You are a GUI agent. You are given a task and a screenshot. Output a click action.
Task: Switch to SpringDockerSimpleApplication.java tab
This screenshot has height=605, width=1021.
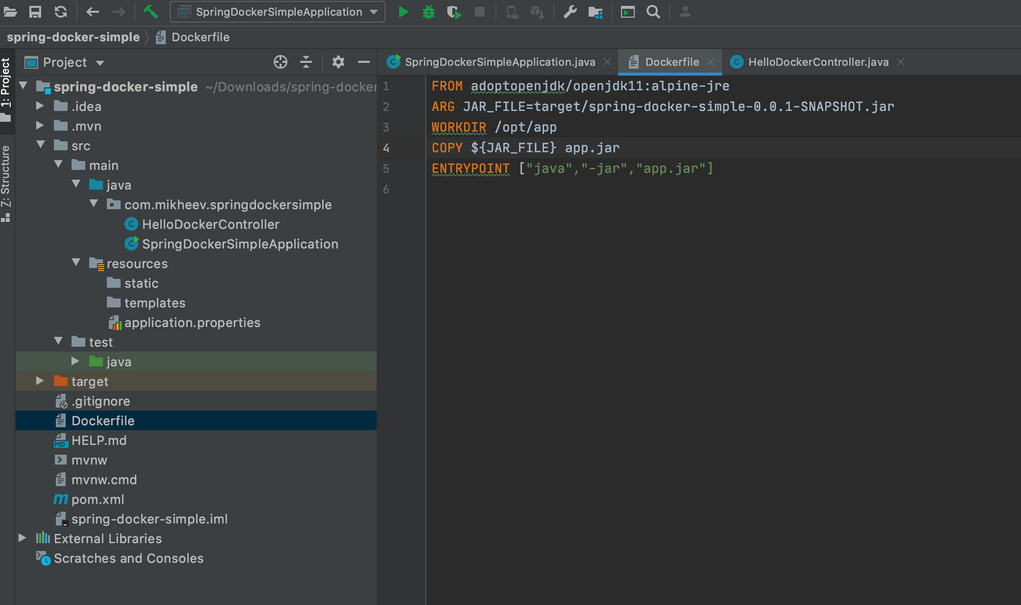[x=498, y=62]
